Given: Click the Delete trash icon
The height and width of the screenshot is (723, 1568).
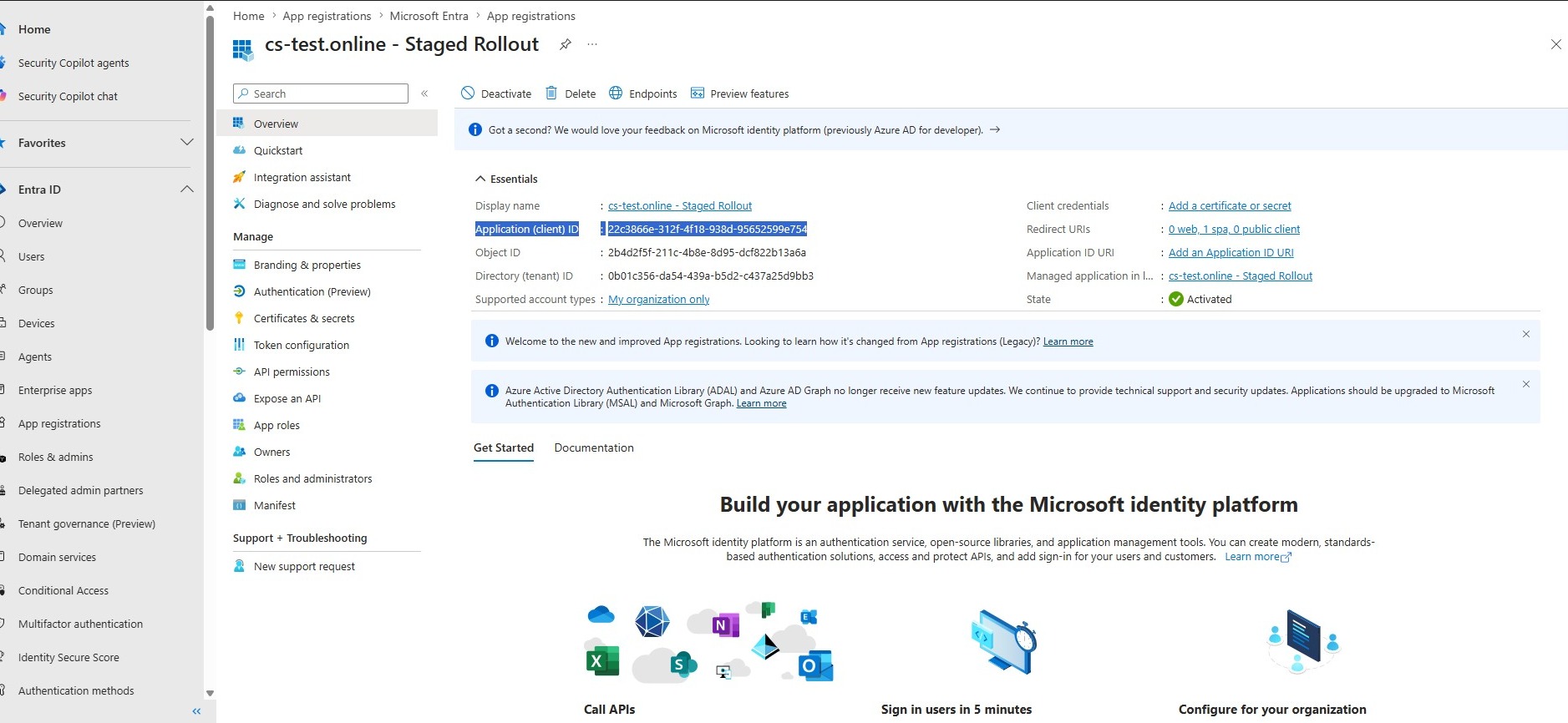Looking at the screenshot, I should point(551,94).
